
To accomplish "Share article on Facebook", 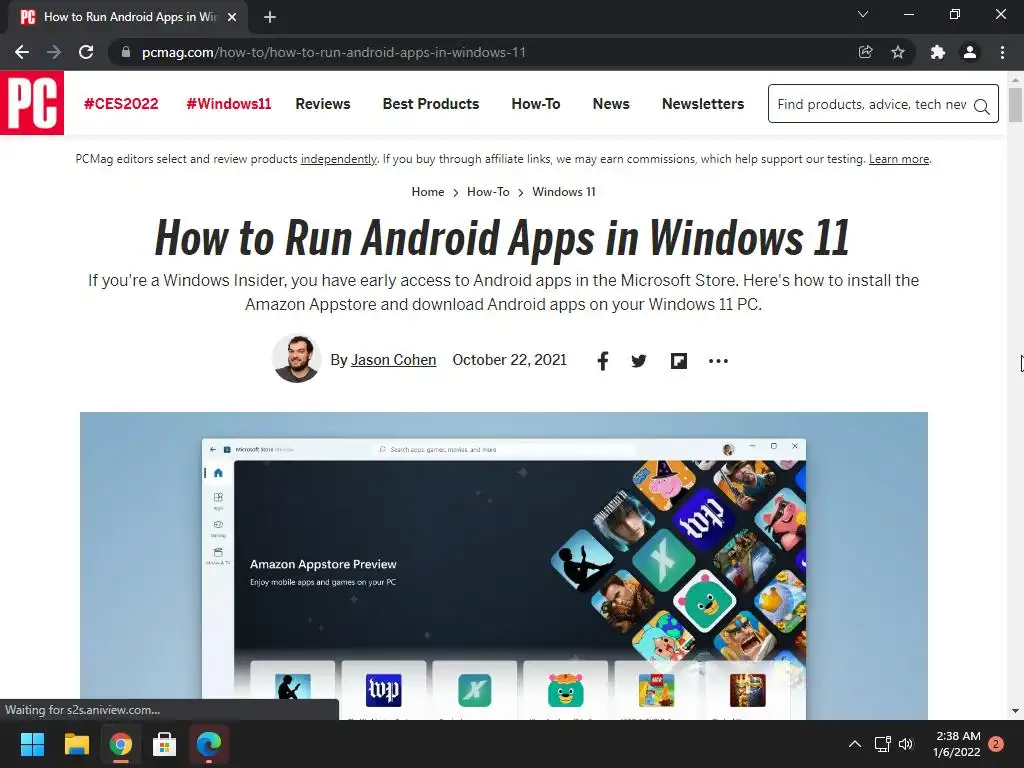I will point(603,360).
